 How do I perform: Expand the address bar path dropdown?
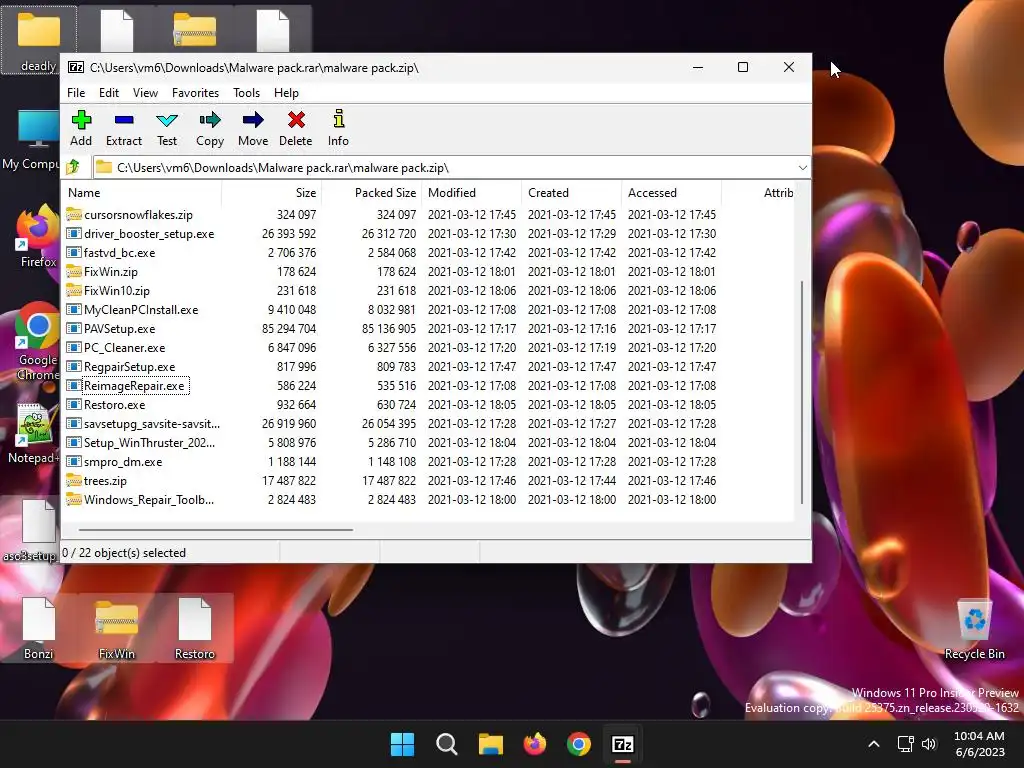tap(803, 168)
